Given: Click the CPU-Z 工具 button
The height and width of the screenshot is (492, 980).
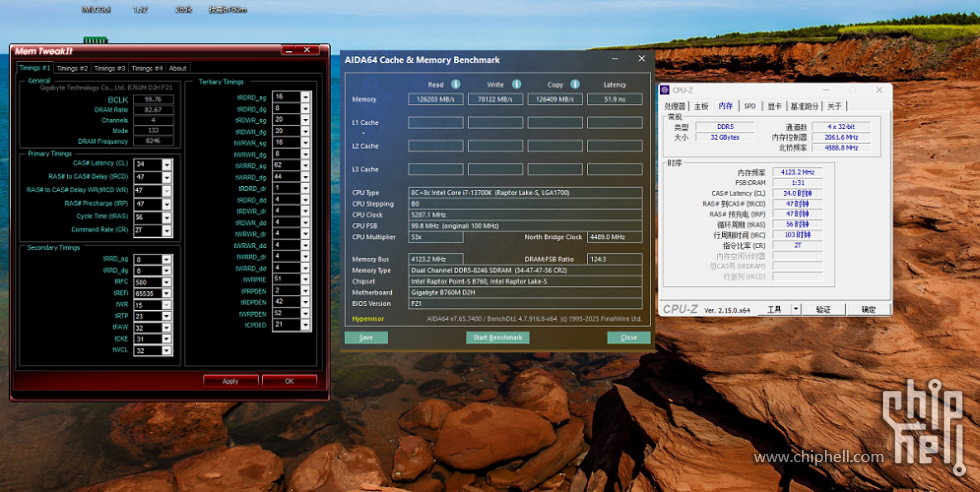Looking at the screenshot, I should click(774, 309).
